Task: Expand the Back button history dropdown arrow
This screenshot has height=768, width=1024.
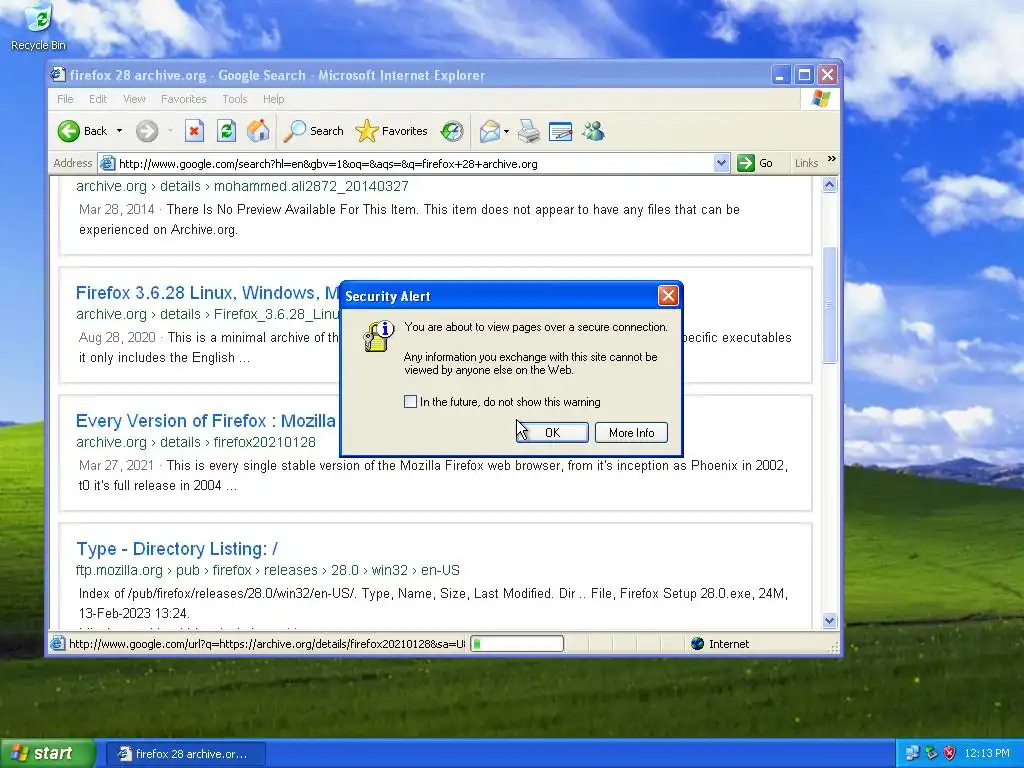Action: (120, 131)
